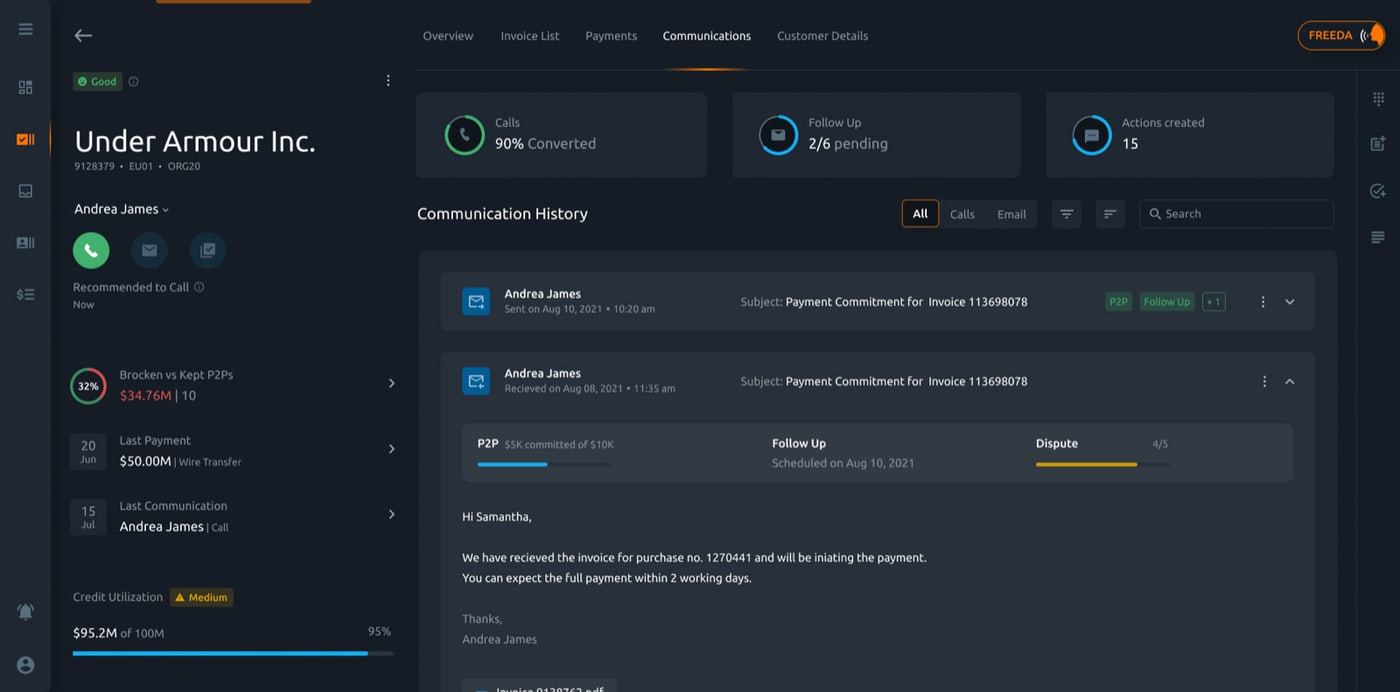Screen dimensions: 1400x692
Task: Click the FREEDA assistant button
Action: [x=1341, y=35]
